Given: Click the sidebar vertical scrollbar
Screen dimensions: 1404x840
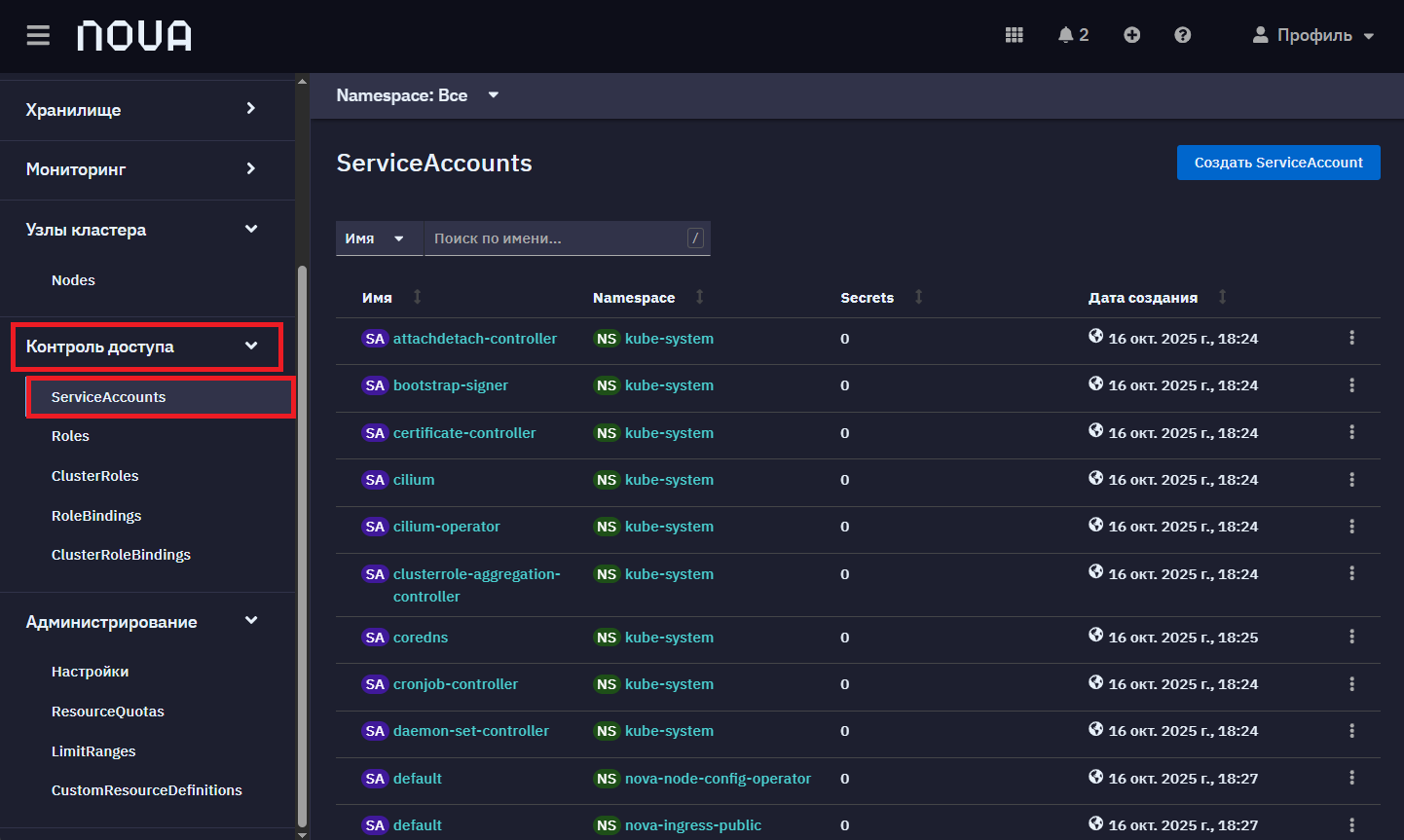Looking at the screenshot, I should [x=302, y=545].
